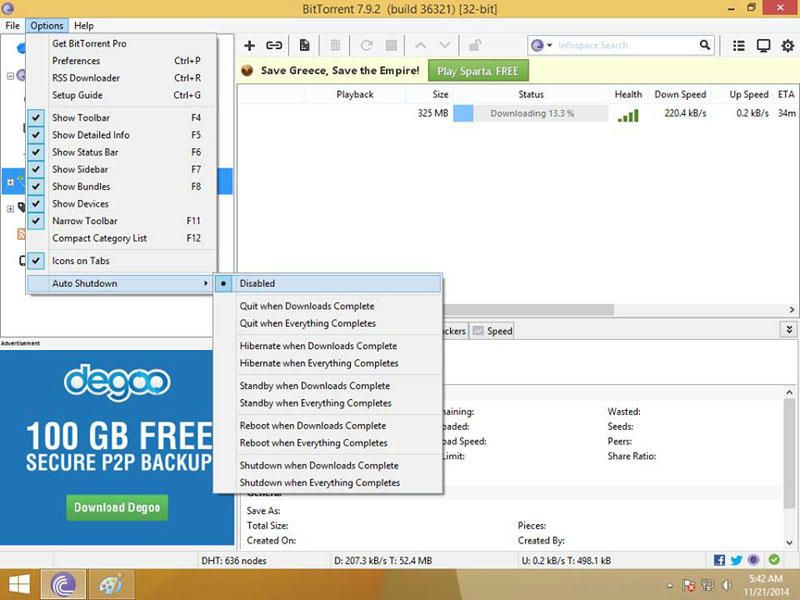Click the details pane scroll up arrow
The height and width of the screenshot is (600, 800).
(789, 392)
